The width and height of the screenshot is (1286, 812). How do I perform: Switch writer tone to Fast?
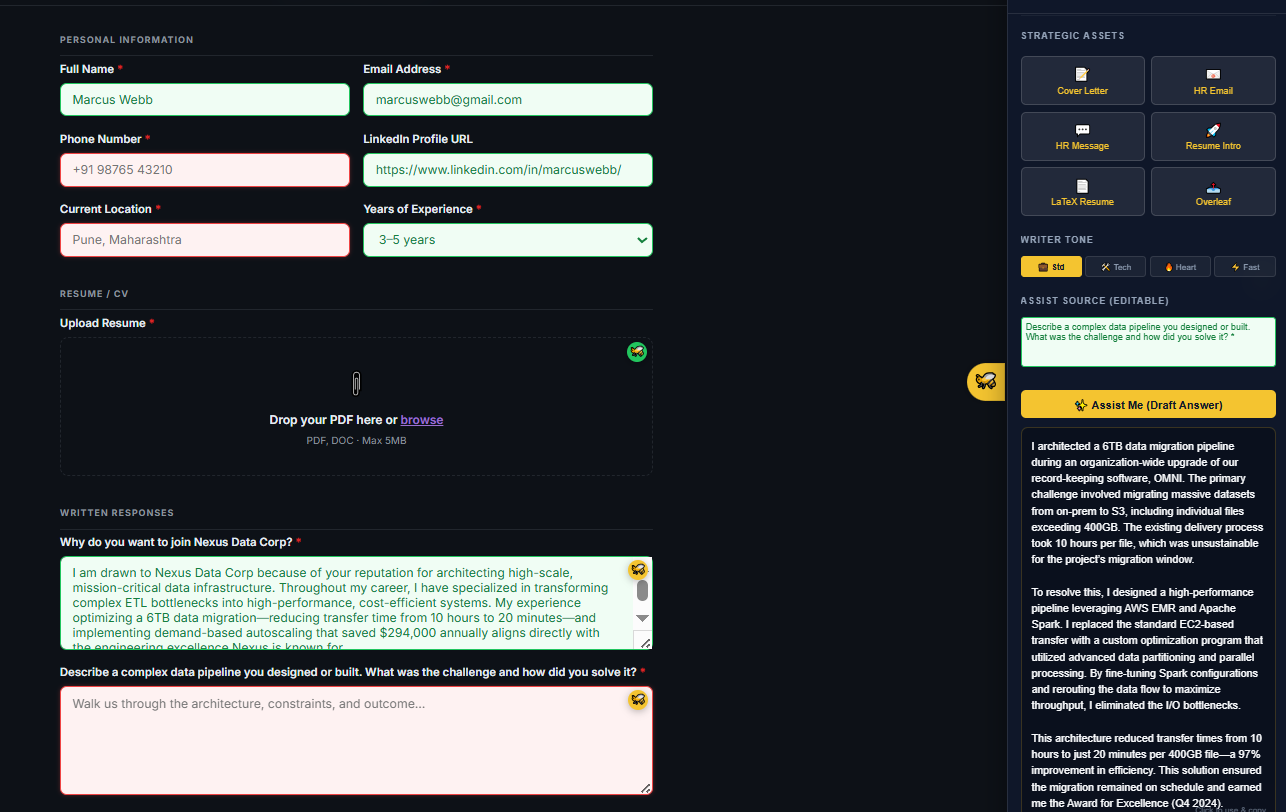pyautogui.click(x=1244, y=267)
